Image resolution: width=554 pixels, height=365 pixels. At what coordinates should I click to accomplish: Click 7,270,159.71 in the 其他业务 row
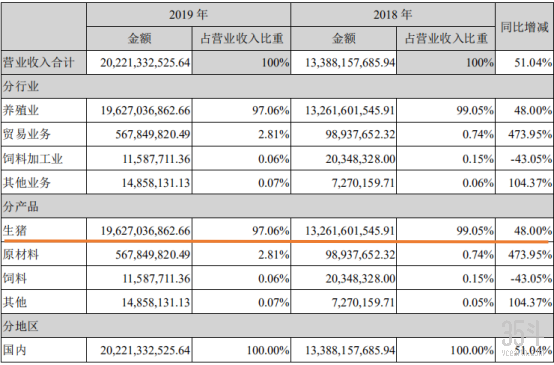click(x=363, y=183)
